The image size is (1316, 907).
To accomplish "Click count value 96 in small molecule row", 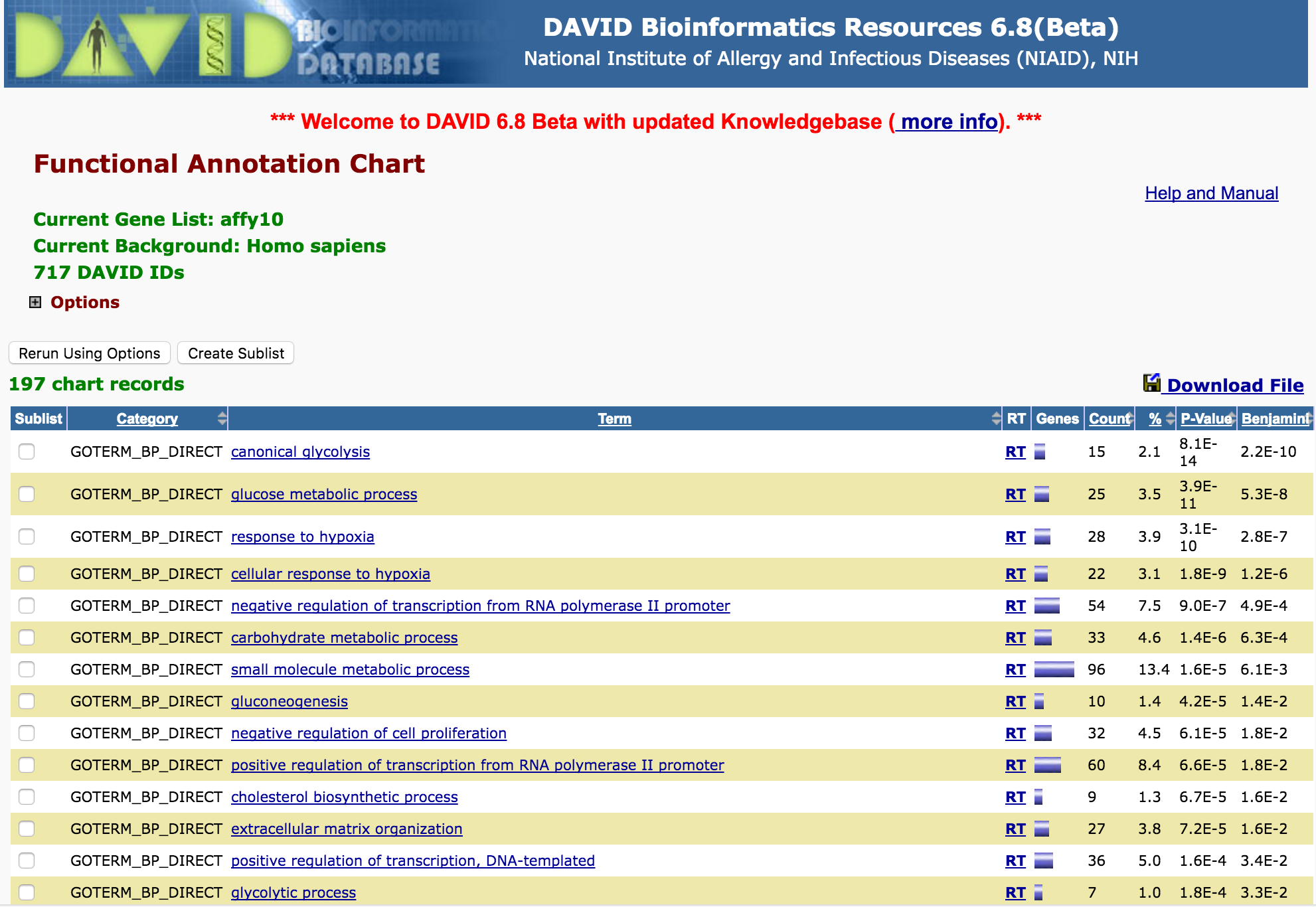I will 1096,669.
